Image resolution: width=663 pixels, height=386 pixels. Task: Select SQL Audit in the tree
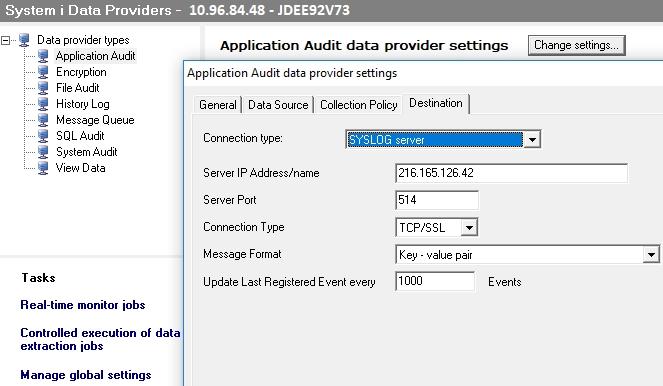pos(80,136)
